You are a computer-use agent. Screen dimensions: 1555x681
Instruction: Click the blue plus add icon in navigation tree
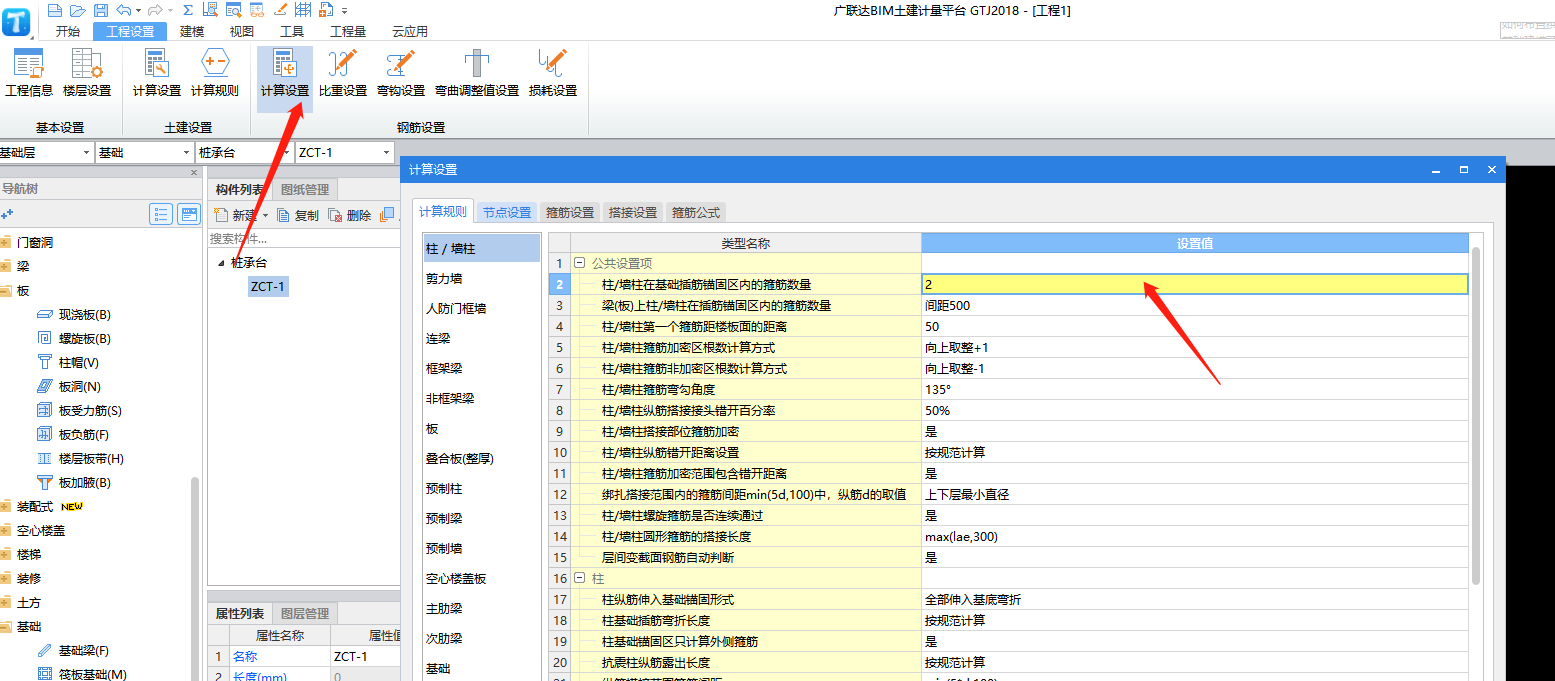click(x=7, y=214)
